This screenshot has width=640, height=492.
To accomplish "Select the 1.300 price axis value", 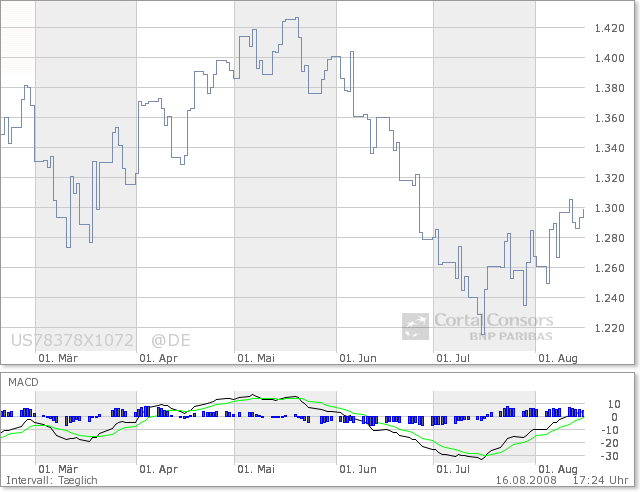I will pos(610,208).
